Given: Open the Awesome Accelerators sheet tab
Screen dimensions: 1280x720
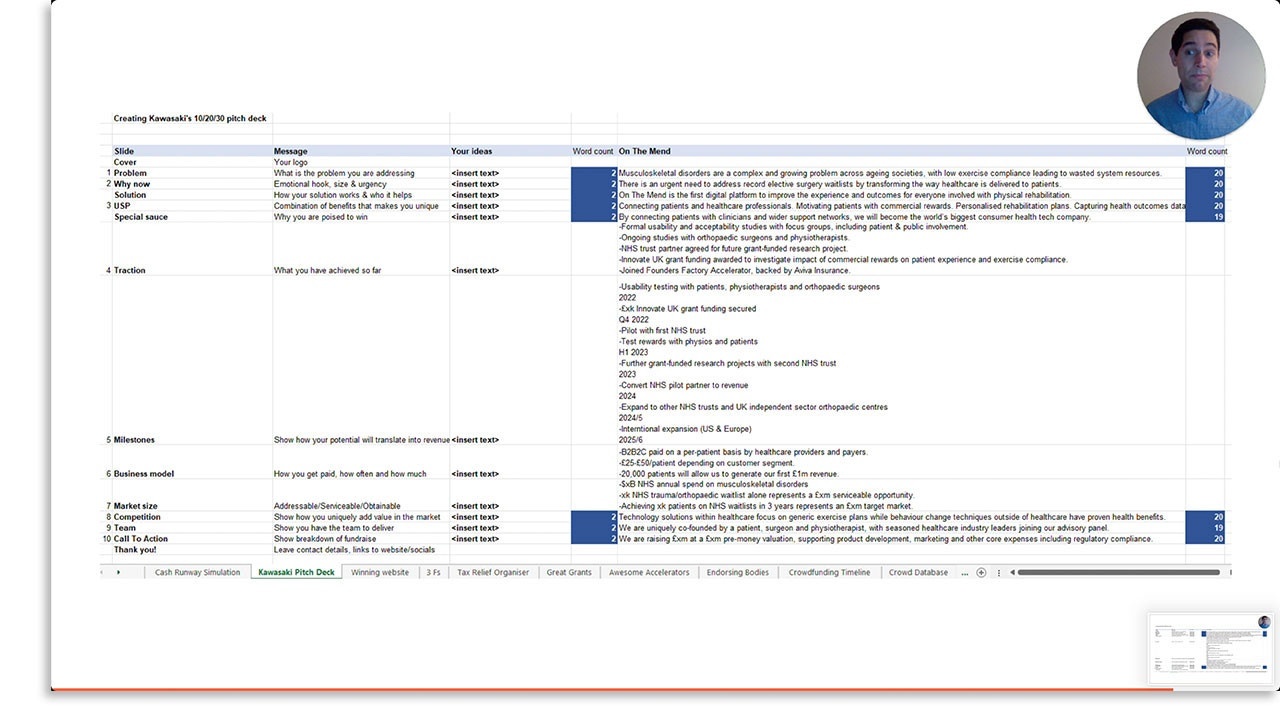Looking at the screenshot, I should click(649, 573).
